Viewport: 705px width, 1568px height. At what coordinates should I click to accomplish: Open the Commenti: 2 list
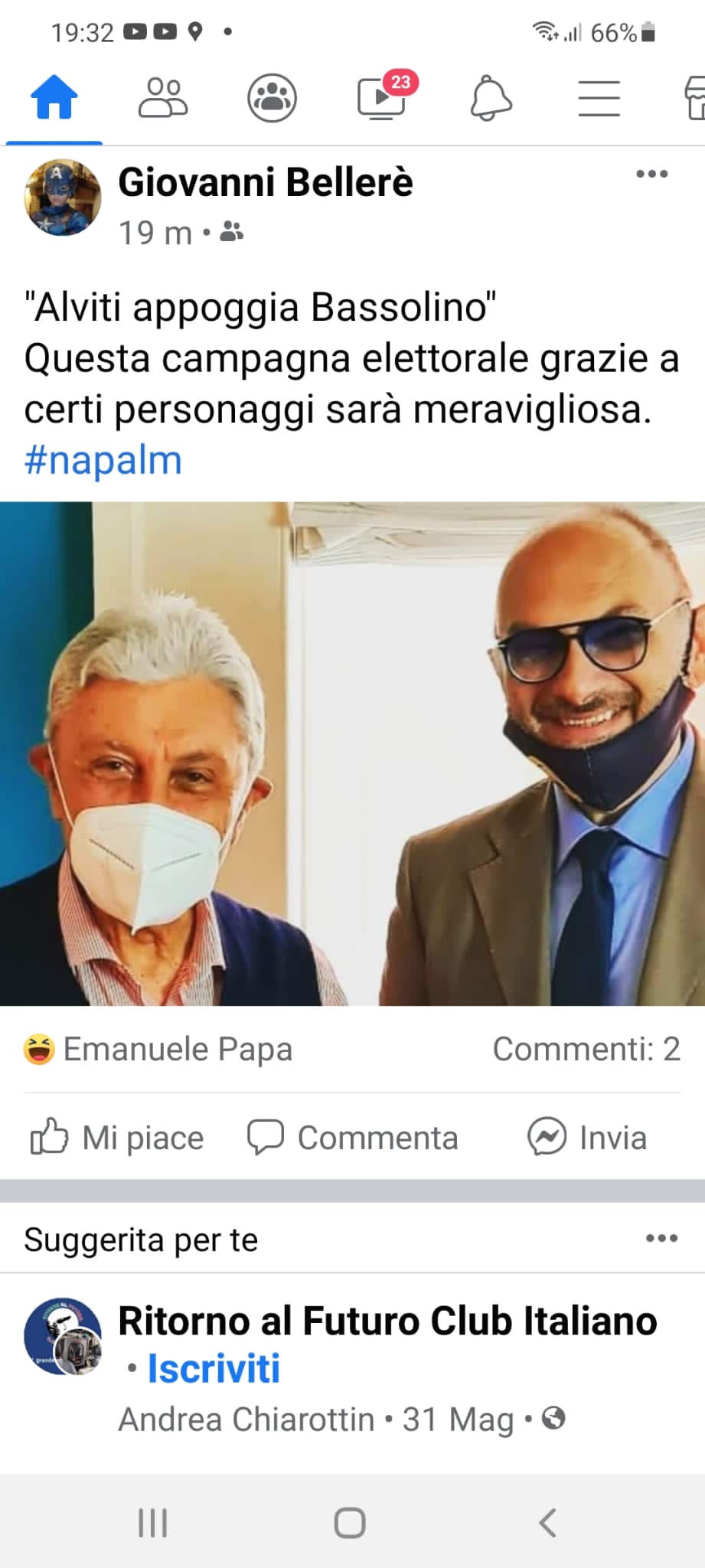[586, 1049]
